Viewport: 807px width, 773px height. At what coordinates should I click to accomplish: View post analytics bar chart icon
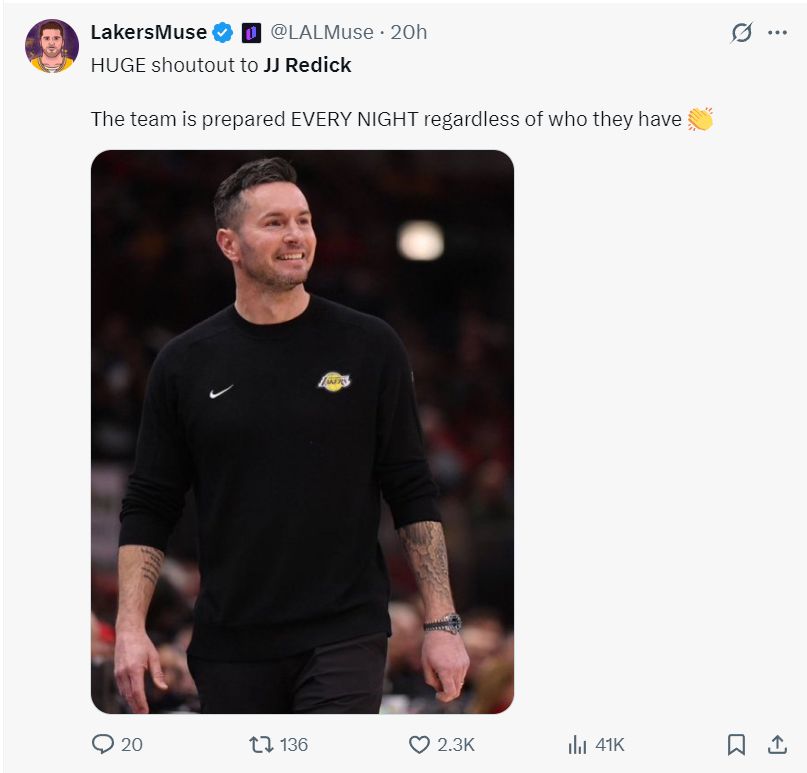pyautogui.click(x=577, y=744)
